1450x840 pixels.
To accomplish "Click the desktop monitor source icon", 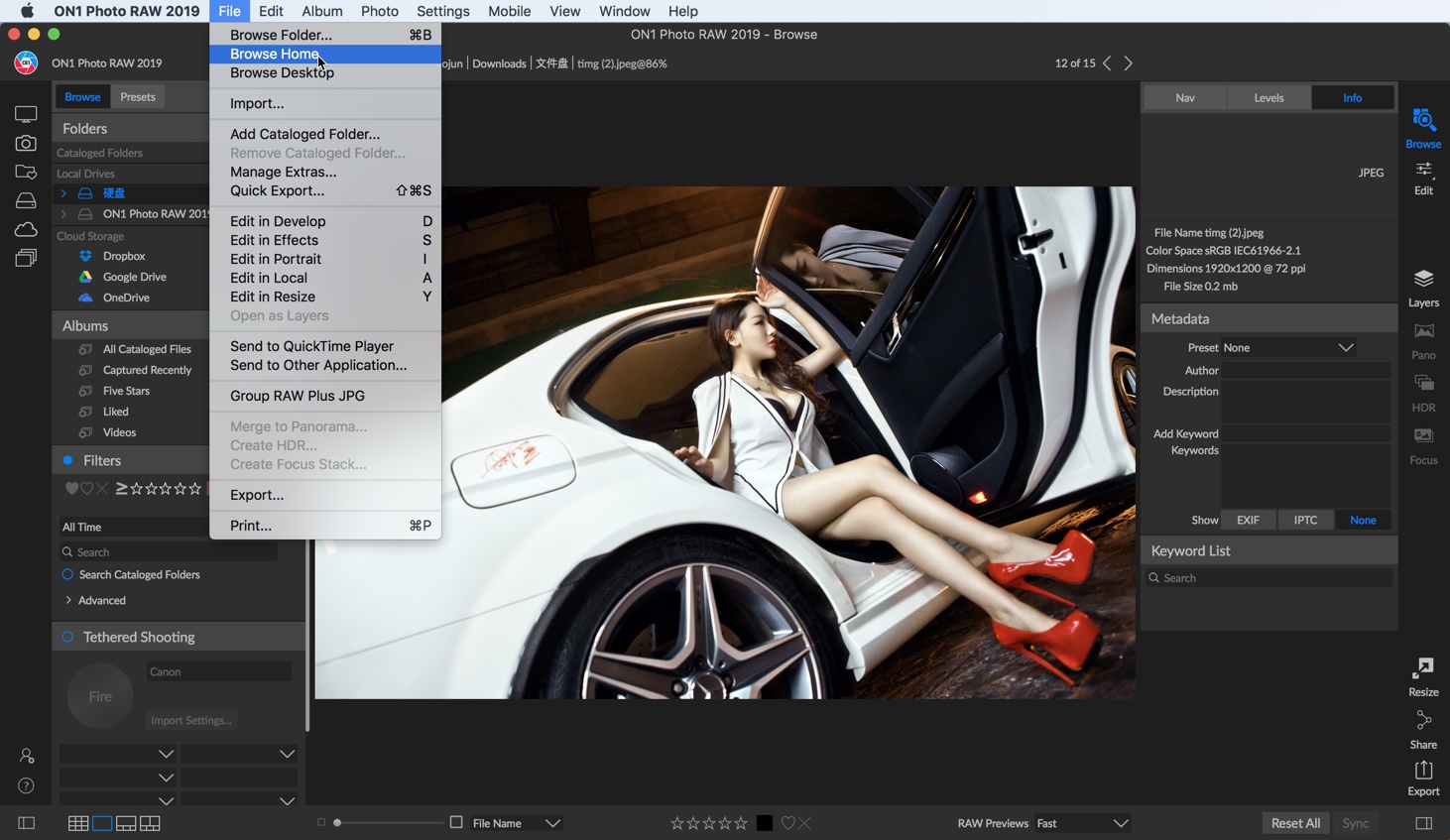I will [26, 114].
